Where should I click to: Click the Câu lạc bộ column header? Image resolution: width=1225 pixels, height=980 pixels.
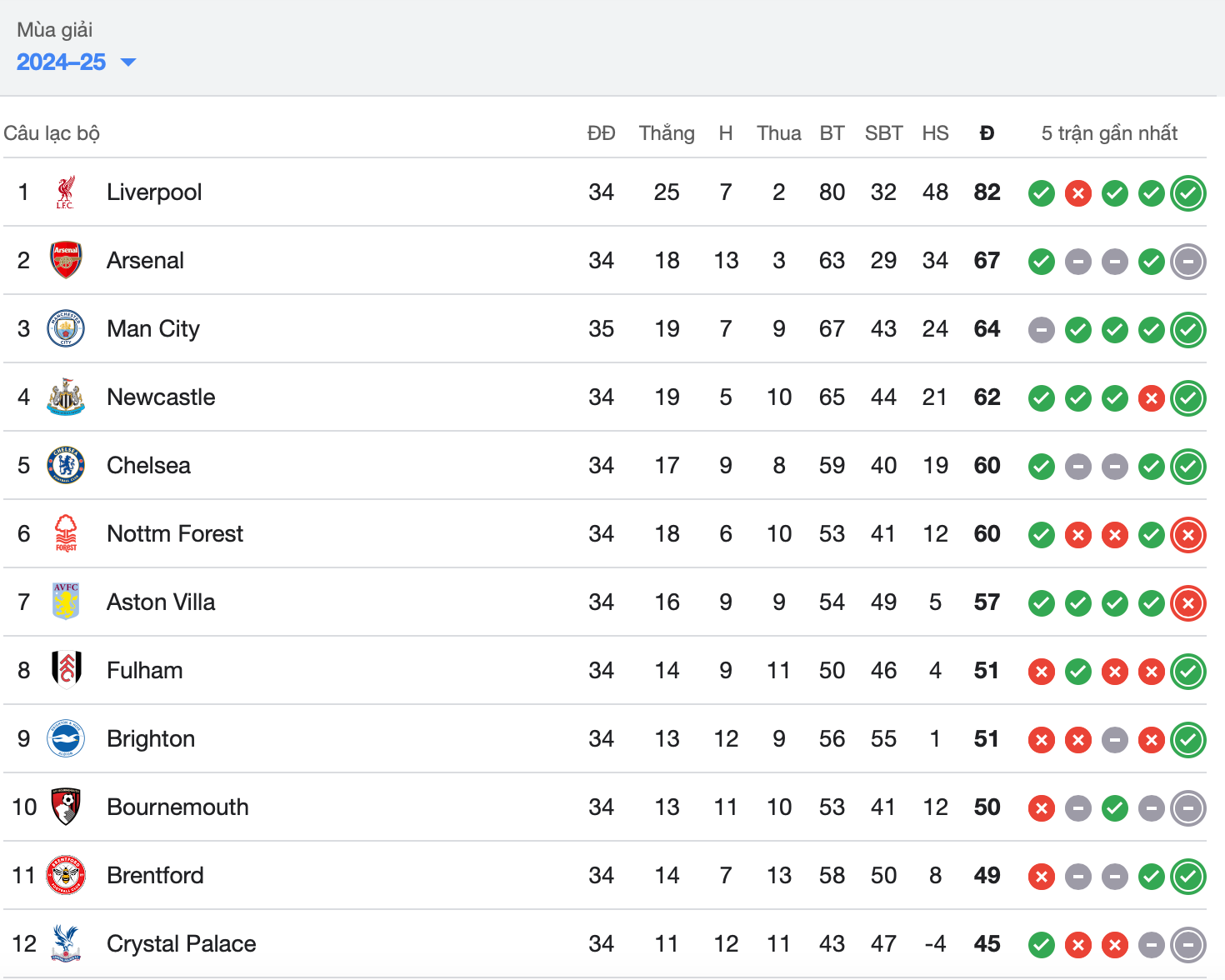pos(52,133)
